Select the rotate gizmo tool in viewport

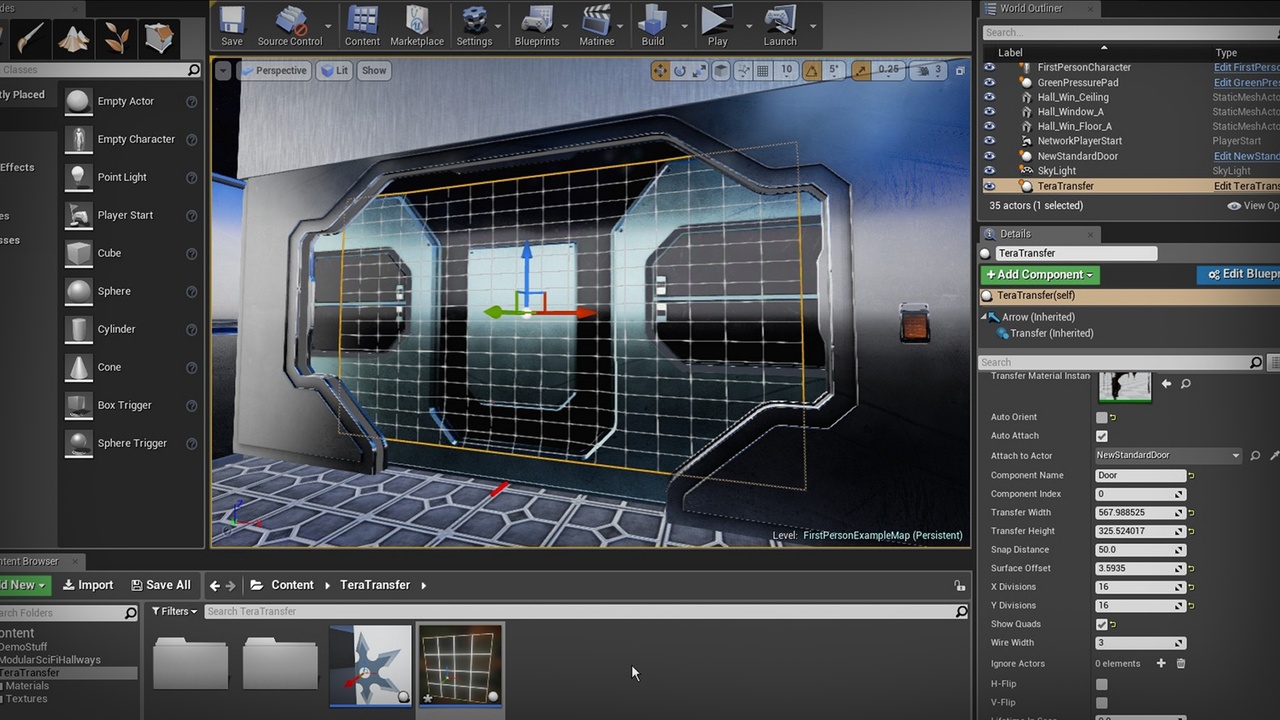click(680, 70)
